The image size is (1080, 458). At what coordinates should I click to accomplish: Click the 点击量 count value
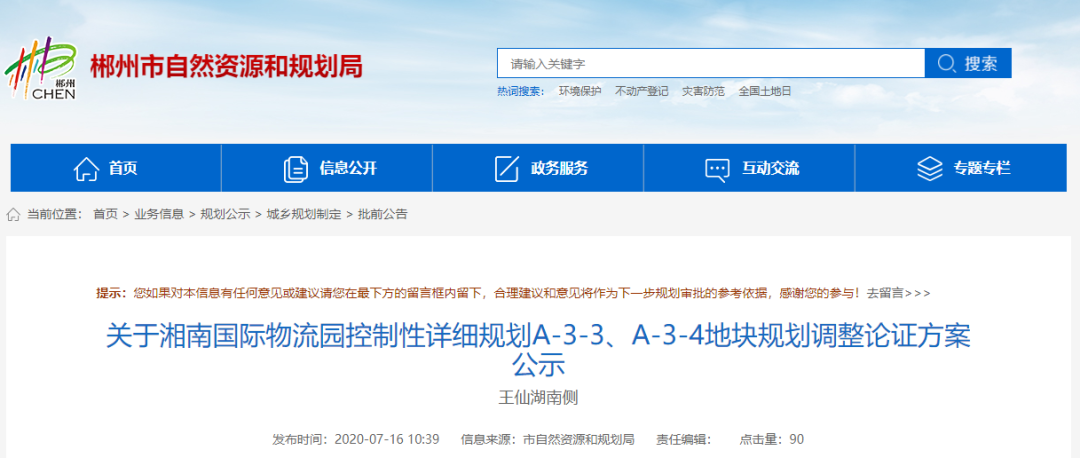(796, 439)
